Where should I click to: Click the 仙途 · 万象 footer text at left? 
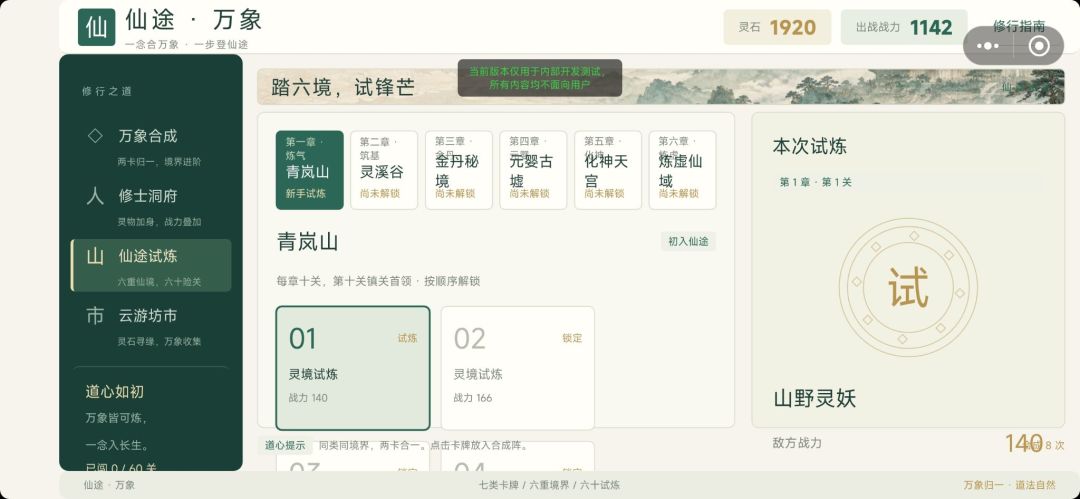tap(110, 485)
